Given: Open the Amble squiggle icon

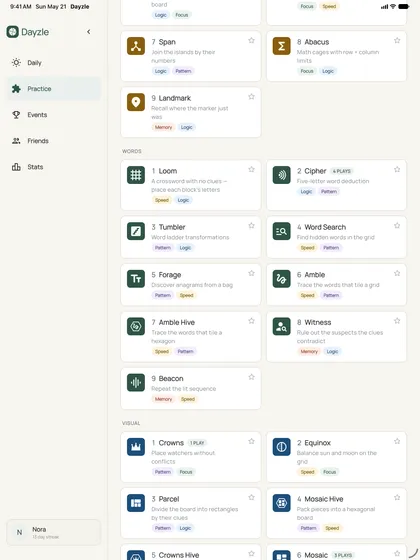Looking at the screenshot, I should coord(281,279).
